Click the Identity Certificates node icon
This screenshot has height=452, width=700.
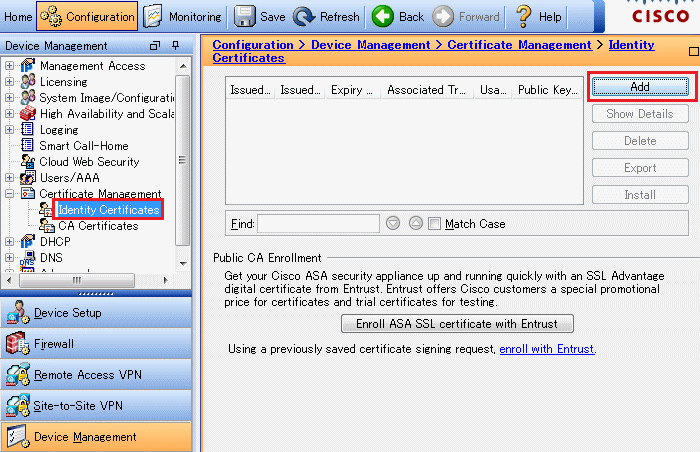pos(45,209)
